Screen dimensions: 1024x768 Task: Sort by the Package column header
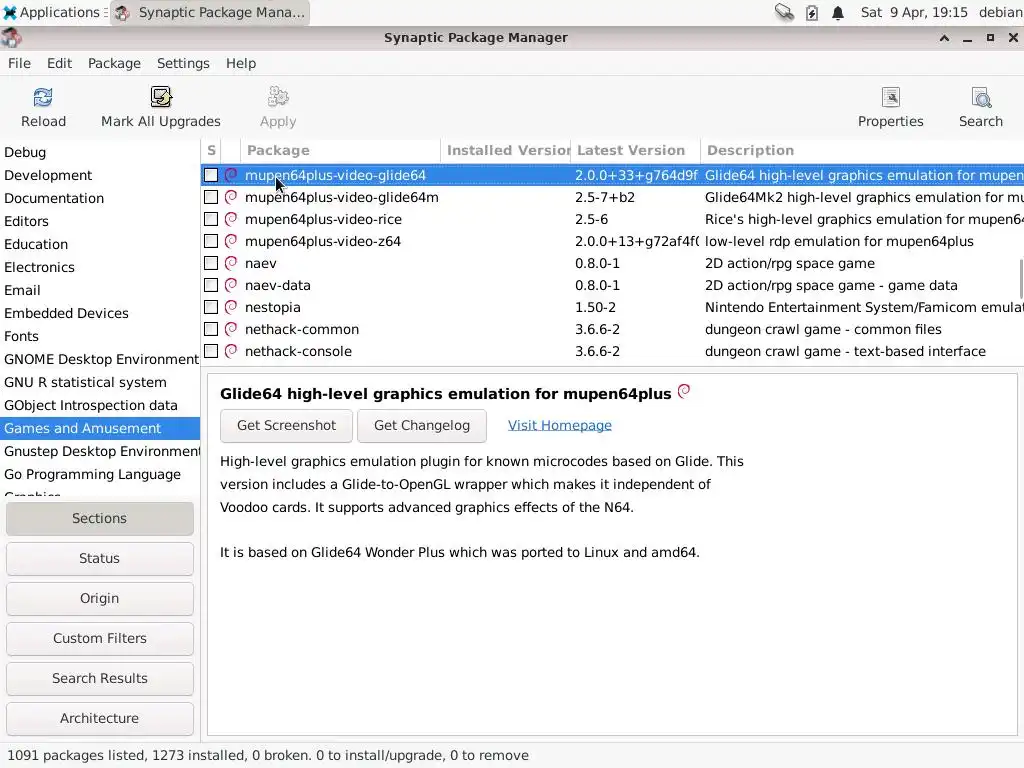[x=340, y=150]
